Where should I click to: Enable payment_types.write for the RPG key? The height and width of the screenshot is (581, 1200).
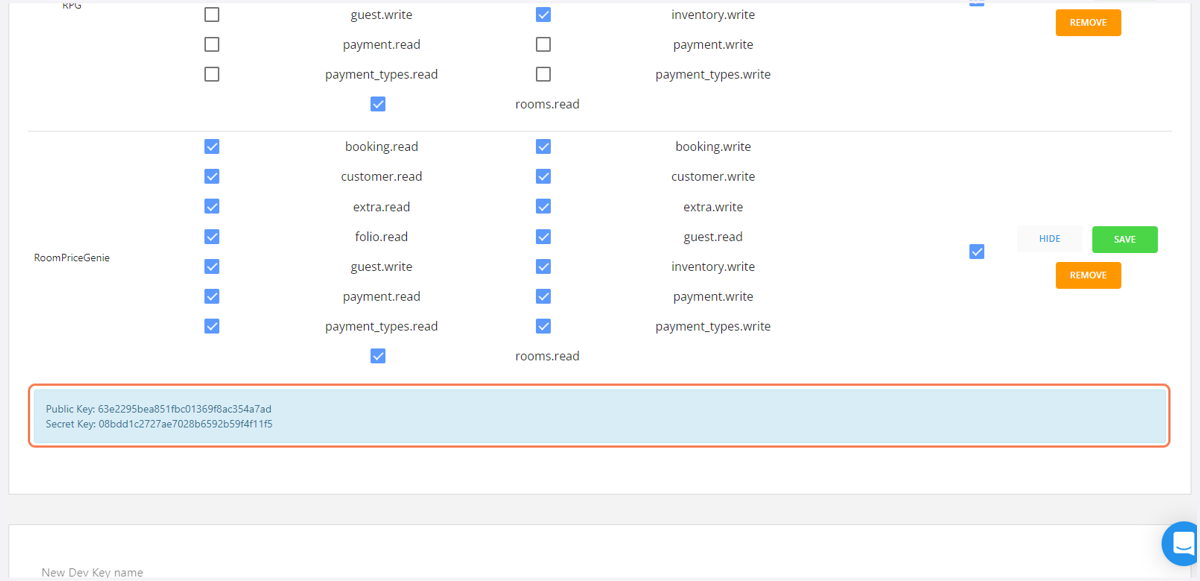(x=543, y=74)
